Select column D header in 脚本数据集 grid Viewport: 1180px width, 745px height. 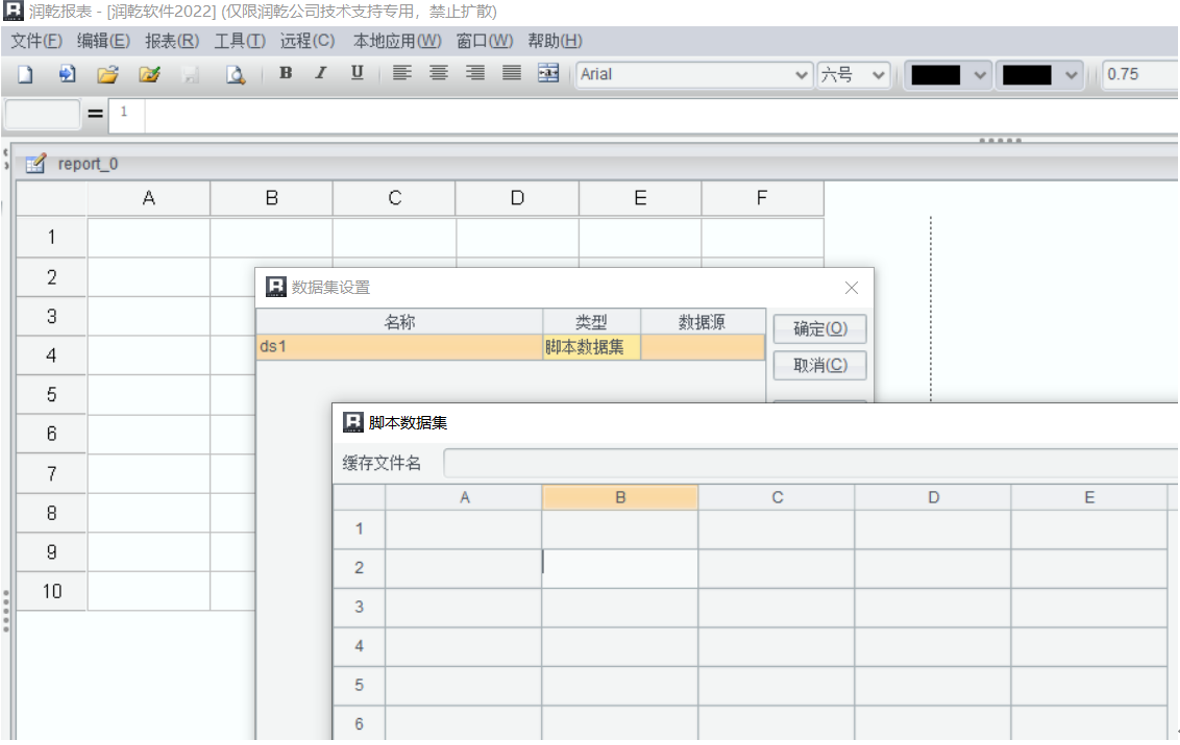click(x=933, y=497)
